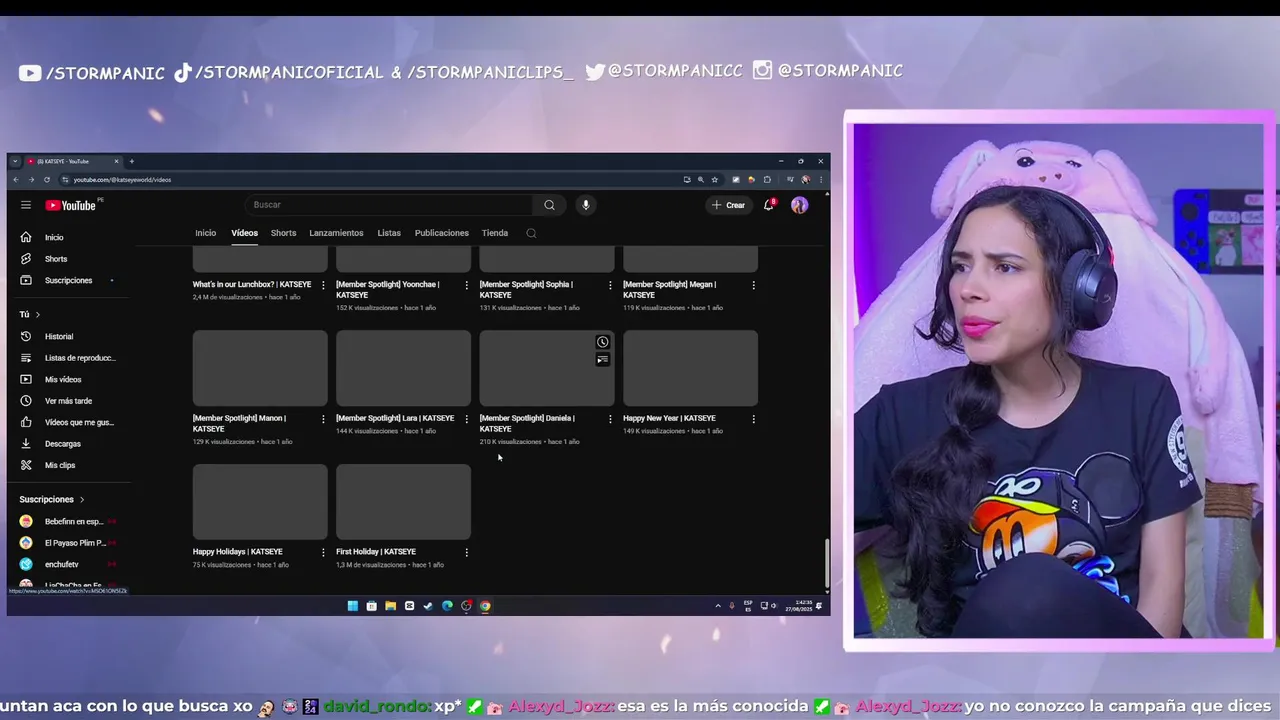Screen dimensions: 1280x720
Task: Click the What's in our Lunchbox title
Action: point(252,284)
